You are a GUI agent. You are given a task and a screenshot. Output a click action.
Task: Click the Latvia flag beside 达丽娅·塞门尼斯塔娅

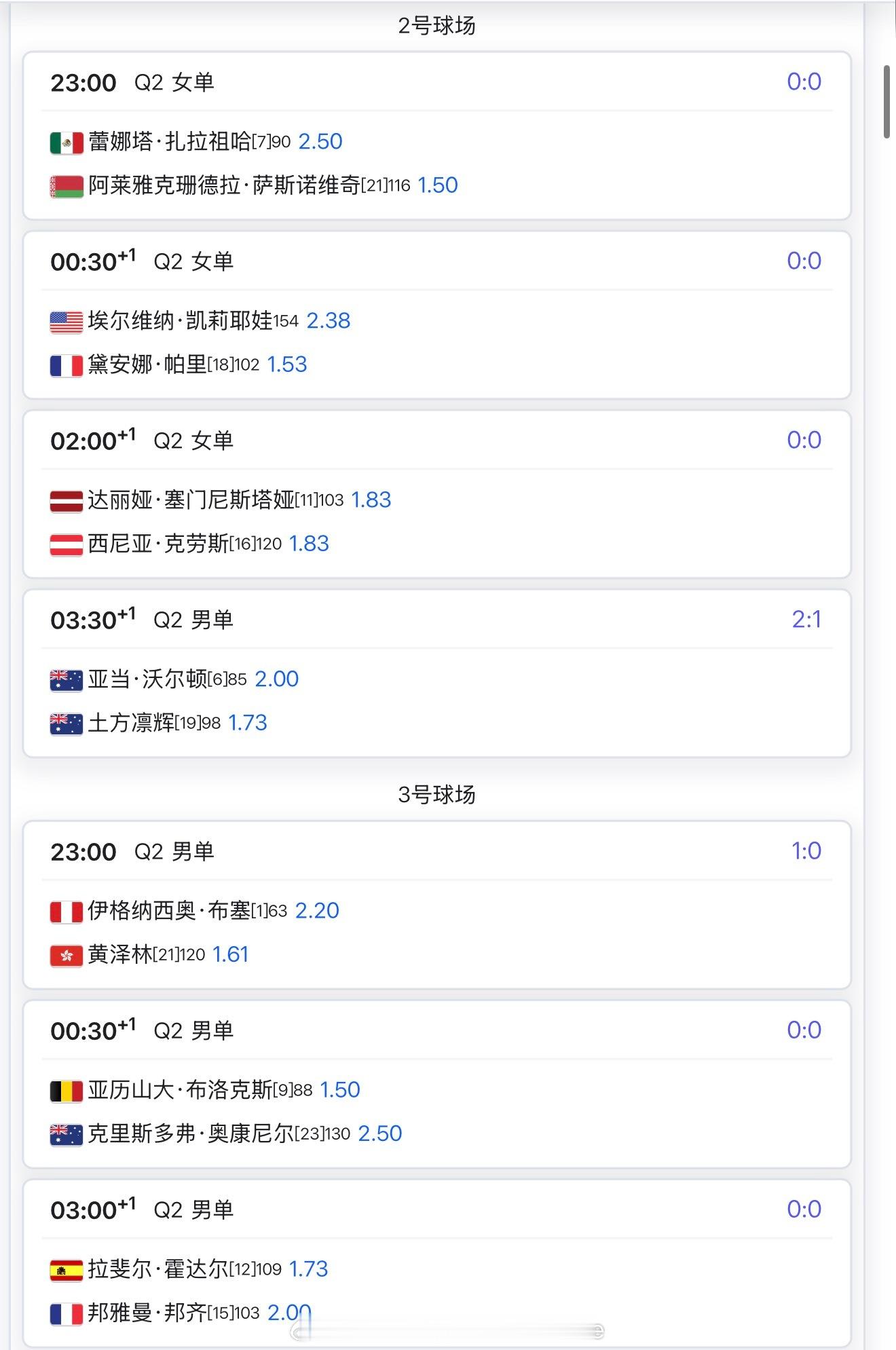click(66, 501)
